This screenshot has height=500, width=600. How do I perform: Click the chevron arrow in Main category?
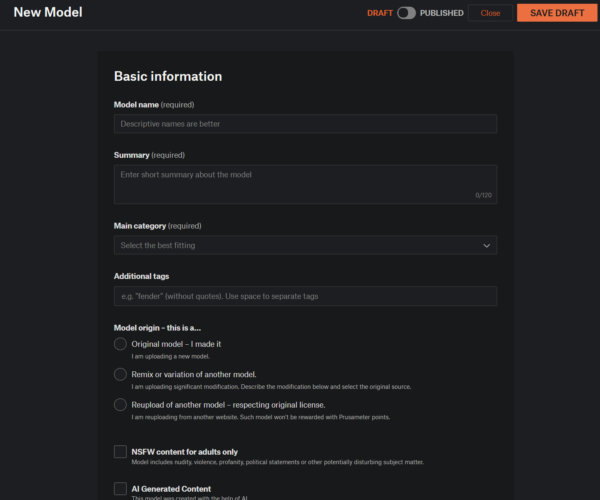pos(487,245)
